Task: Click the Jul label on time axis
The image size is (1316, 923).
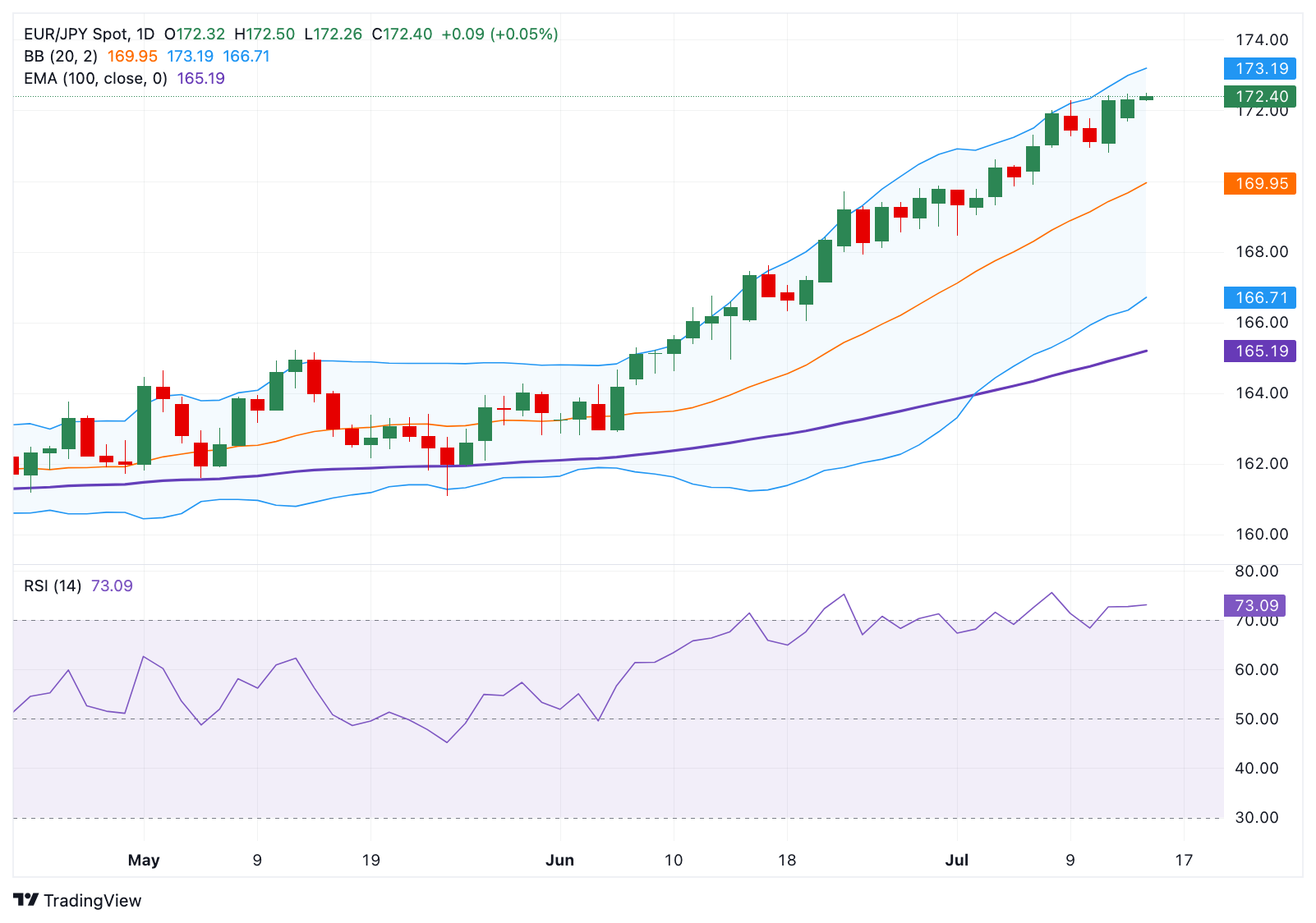Action: pyautogui.click(x=957, y=861)
